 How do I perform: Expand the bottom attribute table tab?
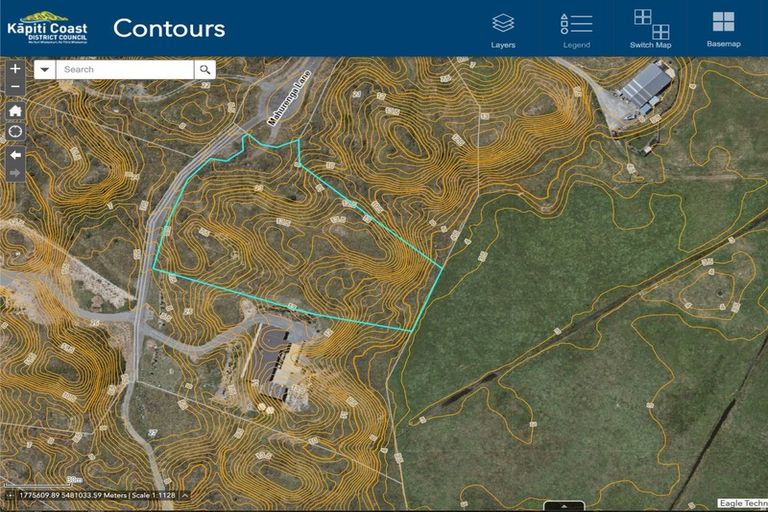pyautogui.click(x=564, y=506)
